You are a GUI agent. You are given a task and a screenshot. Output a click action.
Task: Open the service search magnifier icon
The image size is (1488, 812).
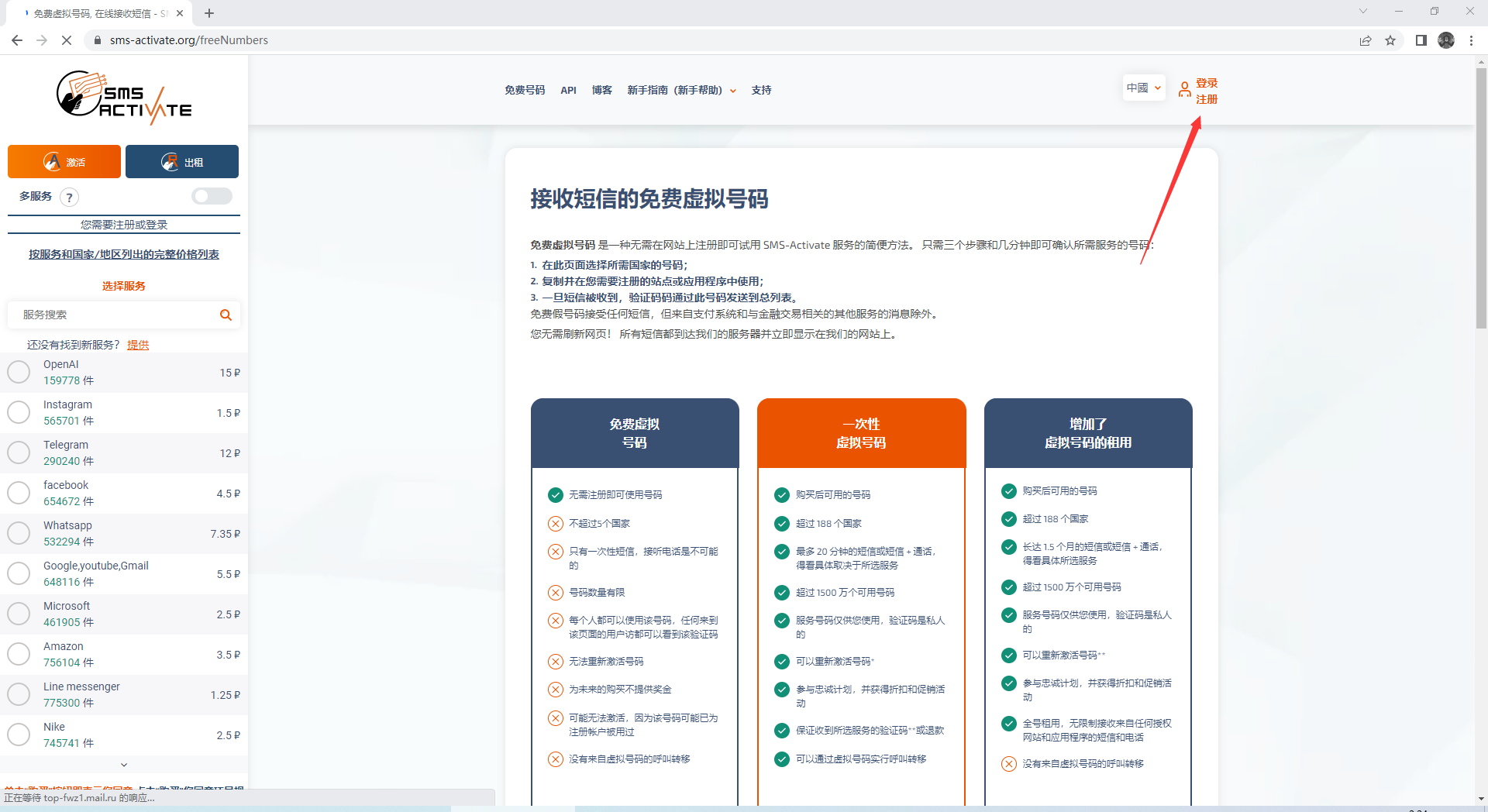click(226, 315)
